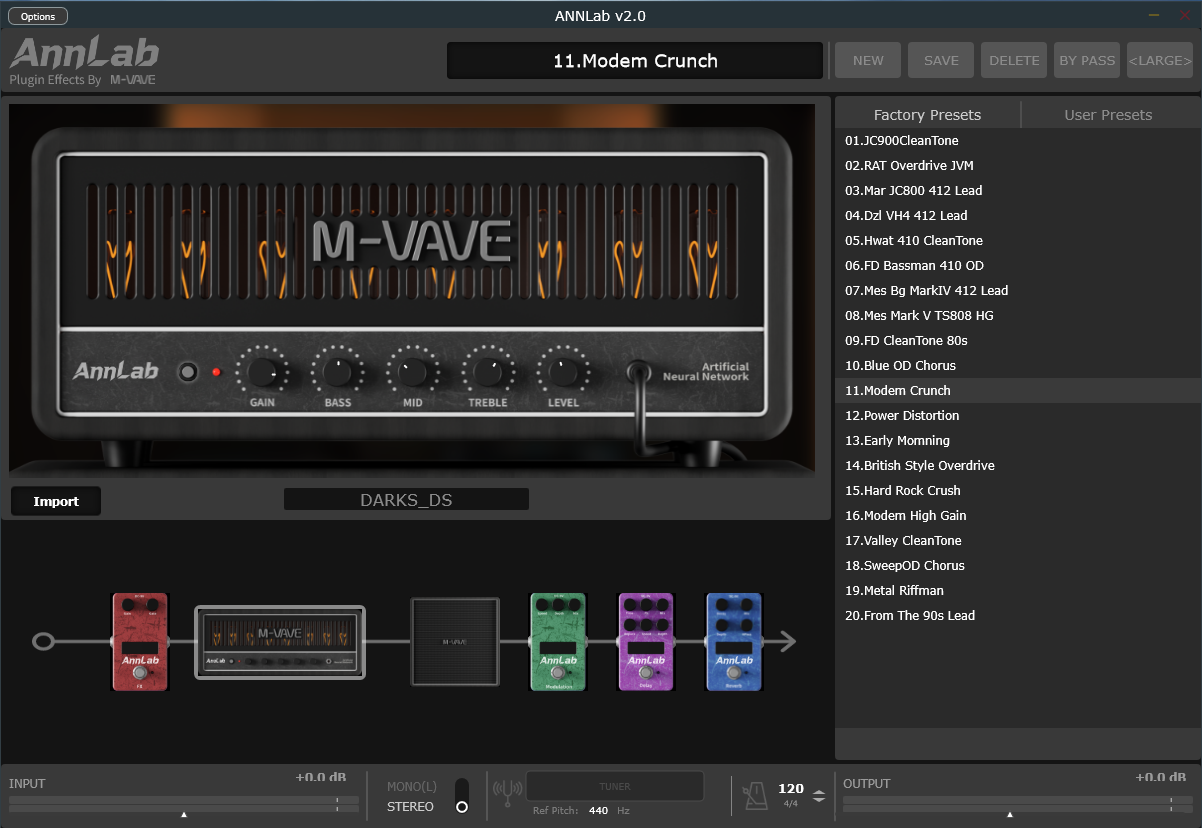Click the 4/4 time signature value
1202x828 pixels.
click(790, 804)
